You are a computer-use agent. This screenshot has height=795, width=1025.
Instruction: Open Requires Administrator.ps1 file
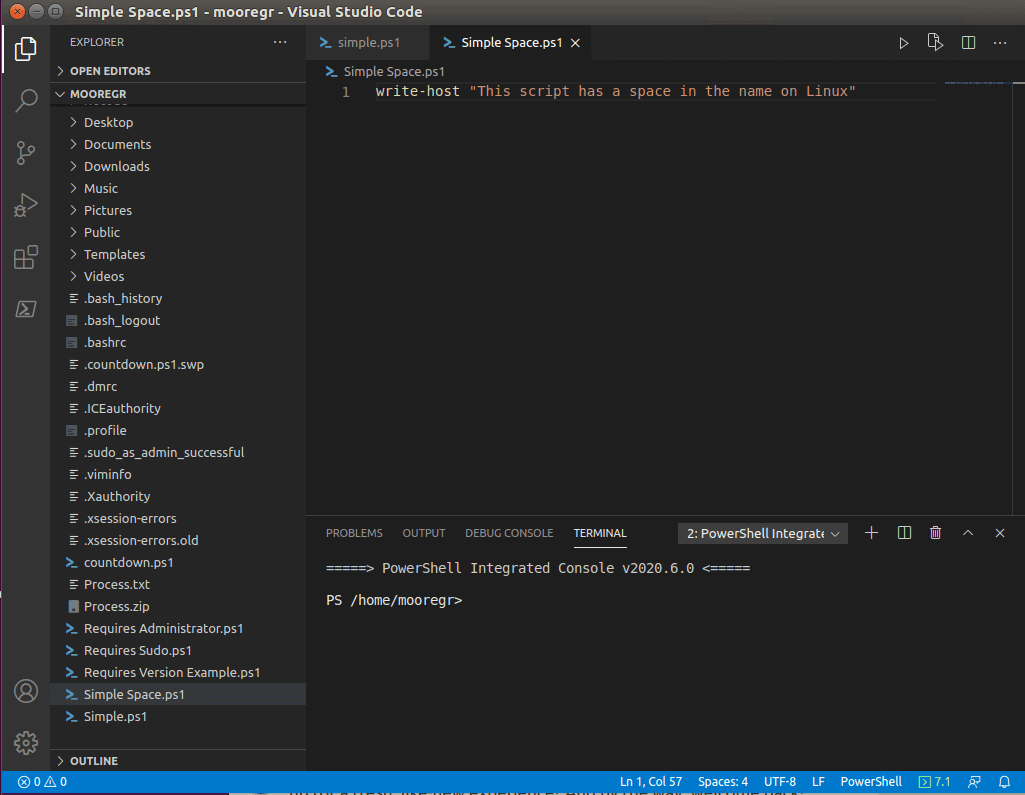tap(178, 628)
